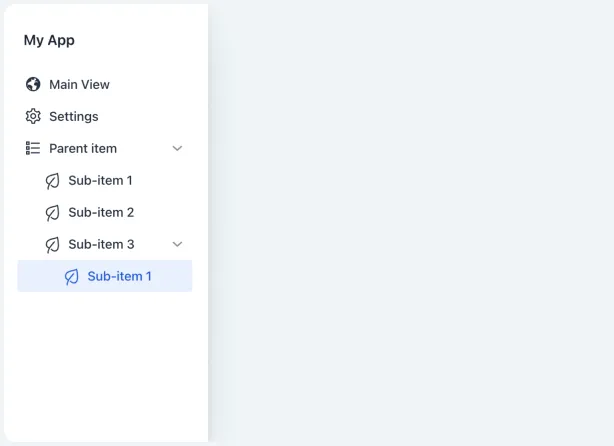
Task: Click the highlighted nested Sub-item 1 label
Action: [119, 277]
